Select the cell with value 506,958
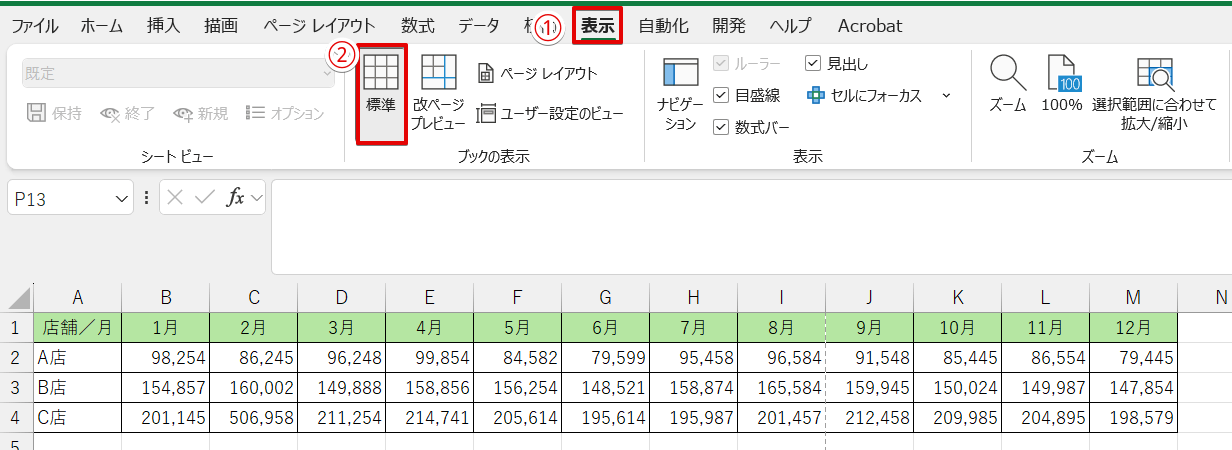1232x450 pixels. (254, 417)
